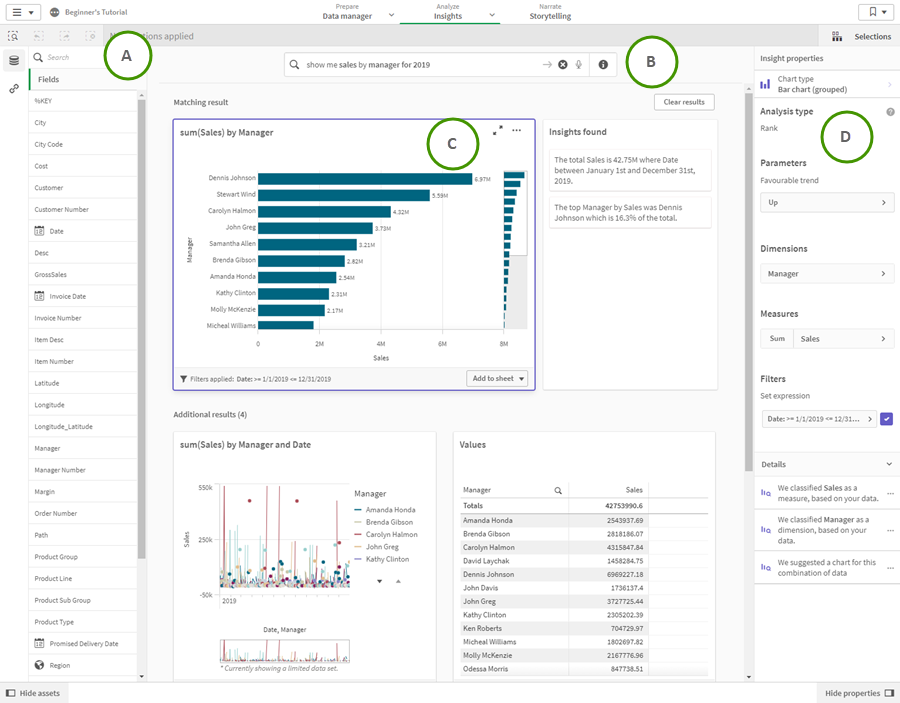Open the three-dot menu on the bar chart
The image size is (900, 703).
pyautogui.click(x=517, y=131)
